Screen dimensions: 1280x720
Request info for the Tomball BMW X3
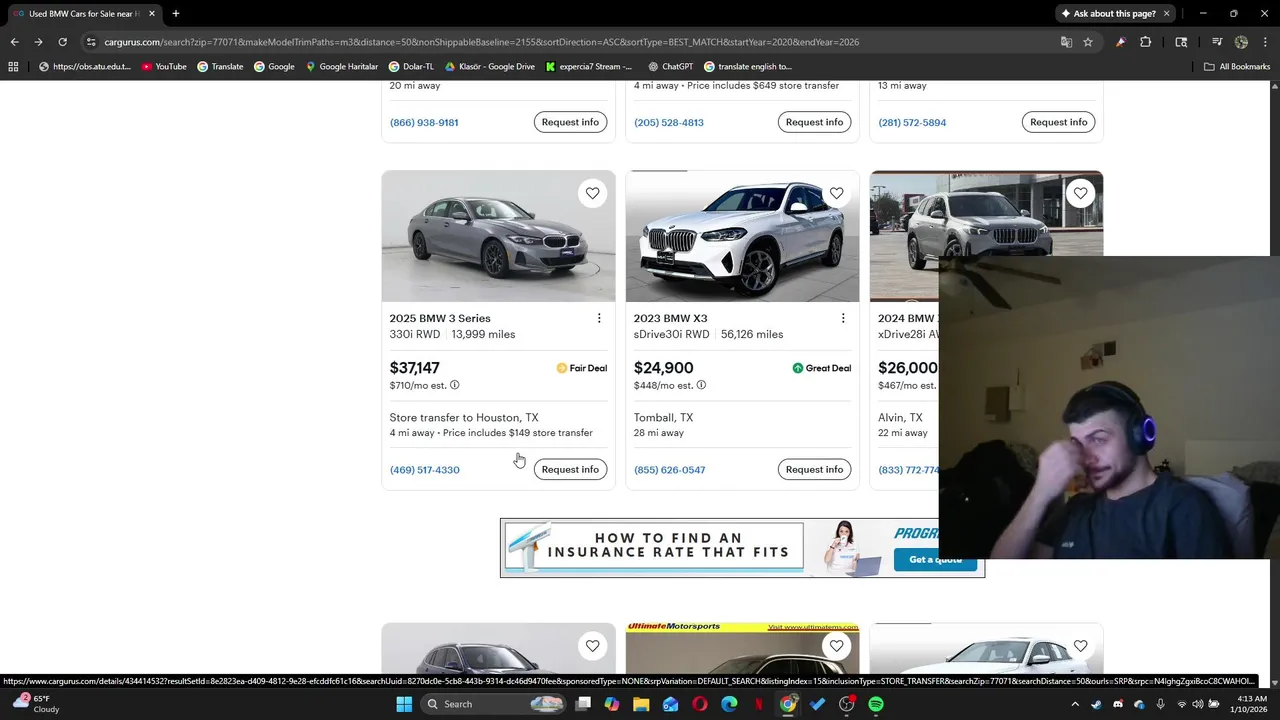814,469
